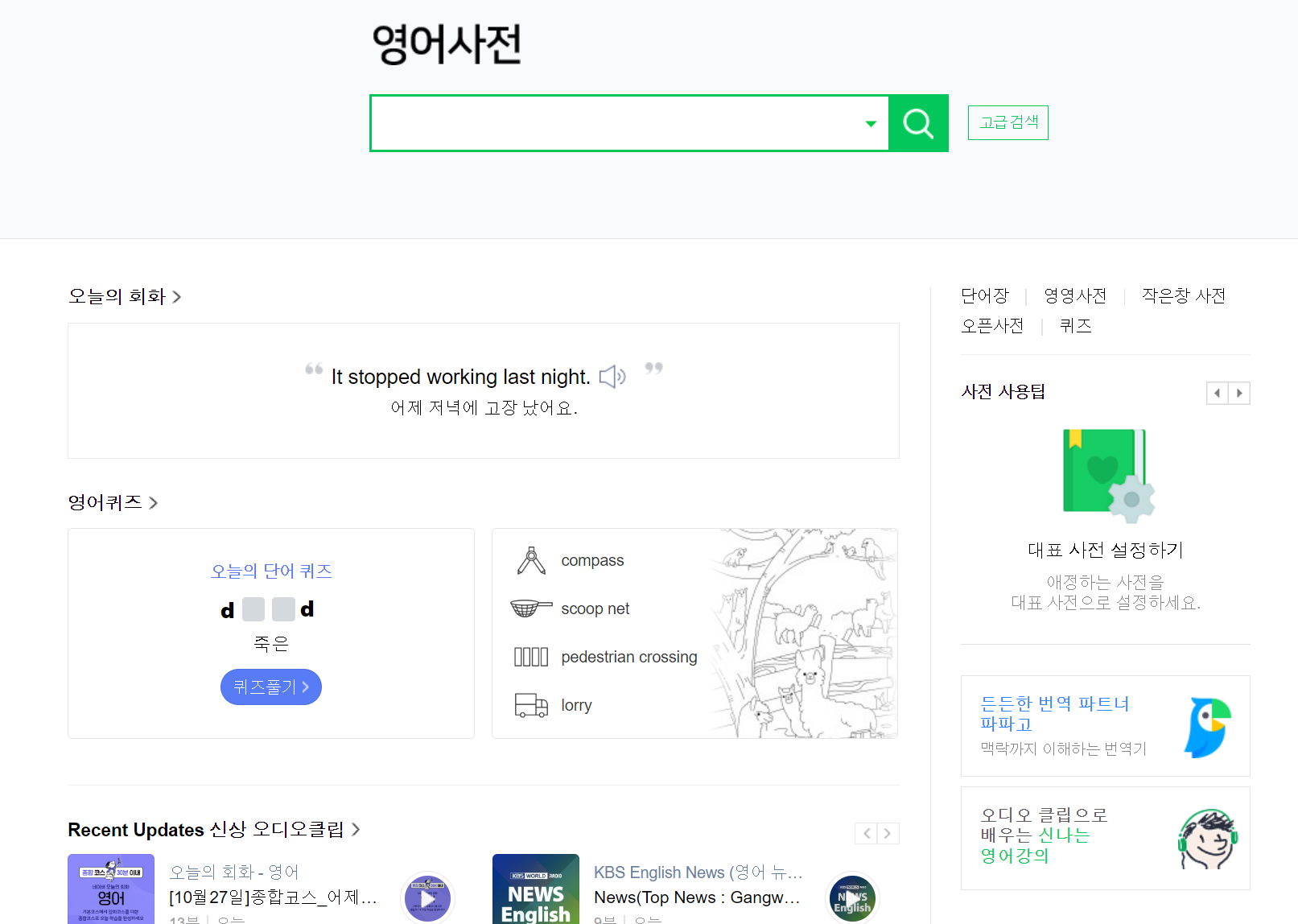1298x924 pixels.
Task: Click inside the dictionary search input field
Action: pos(616,123)
